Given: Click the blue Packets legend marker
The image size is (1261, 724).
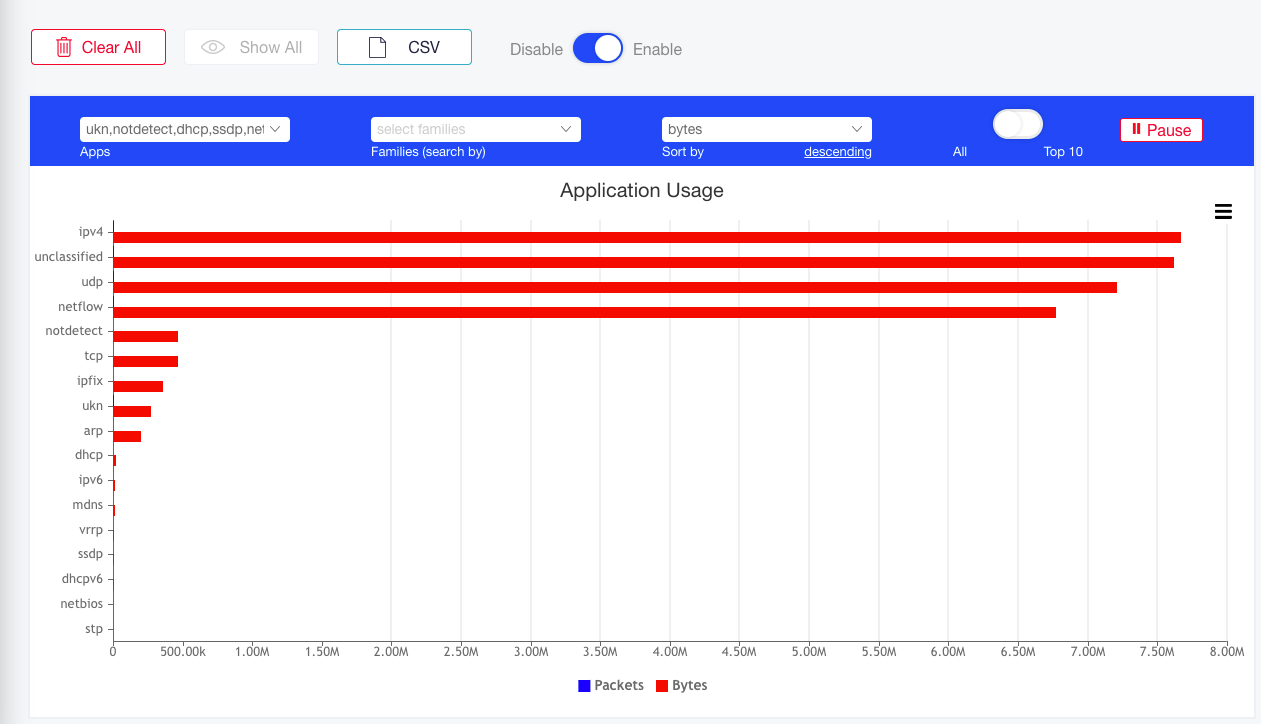Looking at the screenshot, I should [584, 685].
